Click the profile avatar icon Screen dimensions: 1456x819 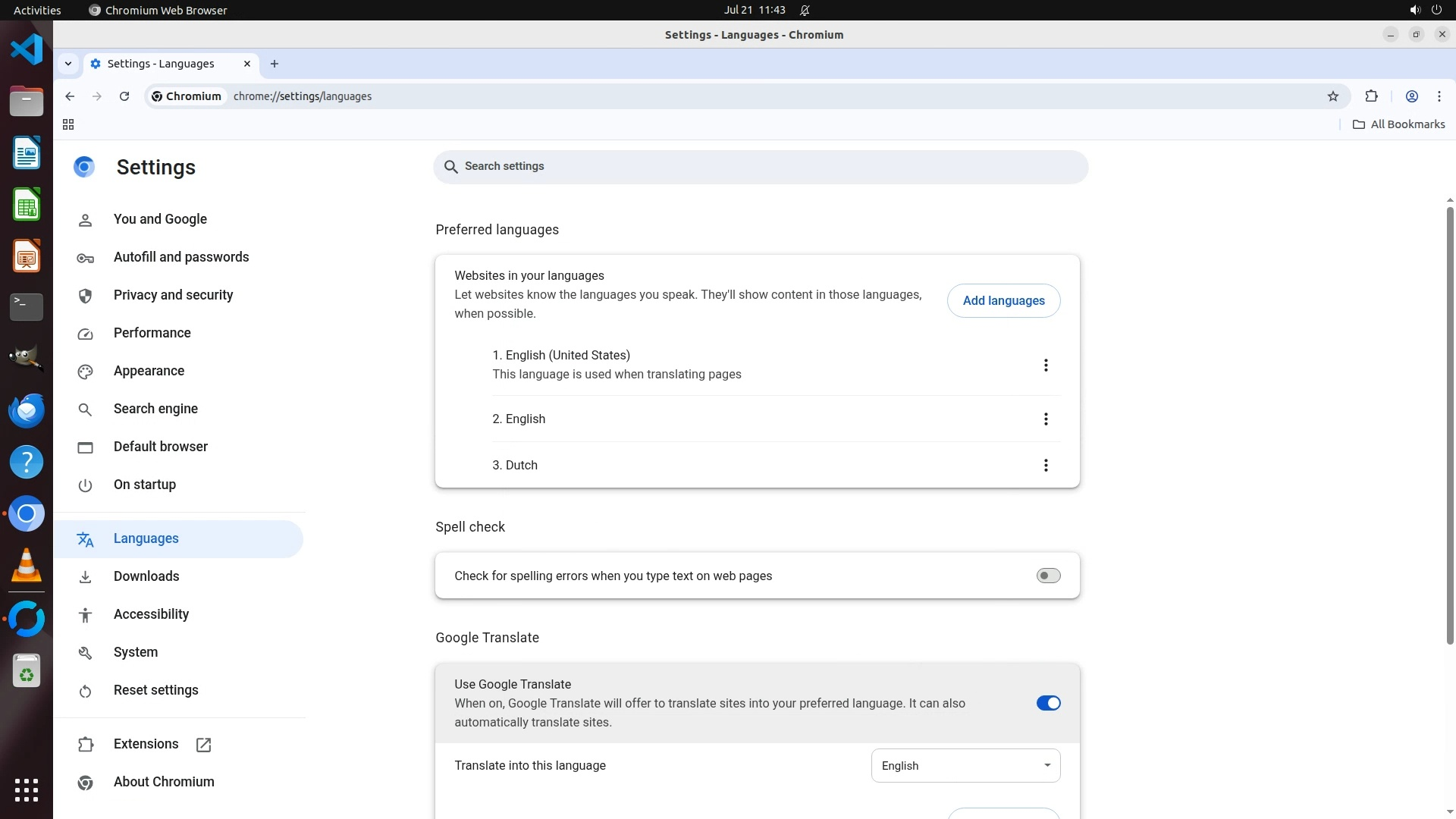[x=1411, y=96]
